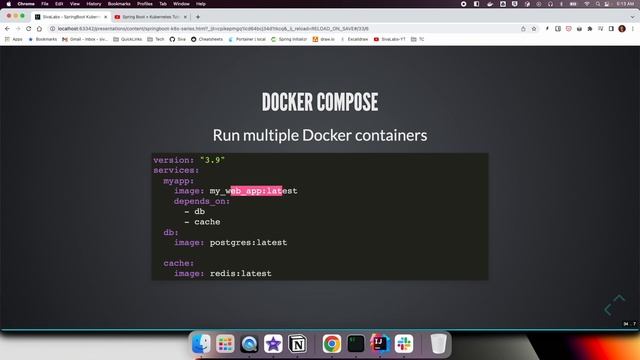Open the Chrome profile avatar
This screenshot has height=360, width=640.
(622, 29)
